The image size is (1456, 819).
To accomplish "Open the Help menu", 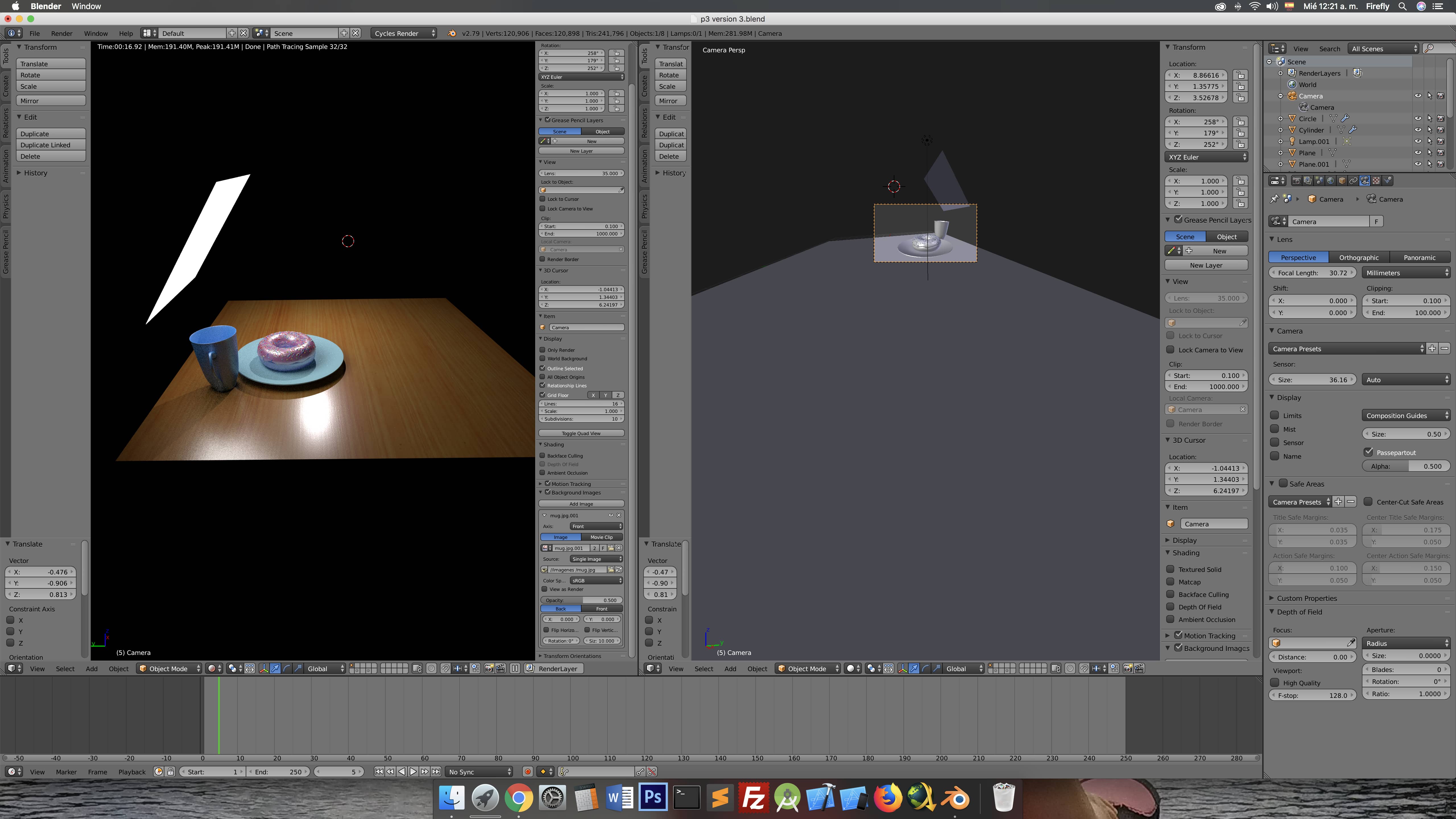I will point(126,33).
